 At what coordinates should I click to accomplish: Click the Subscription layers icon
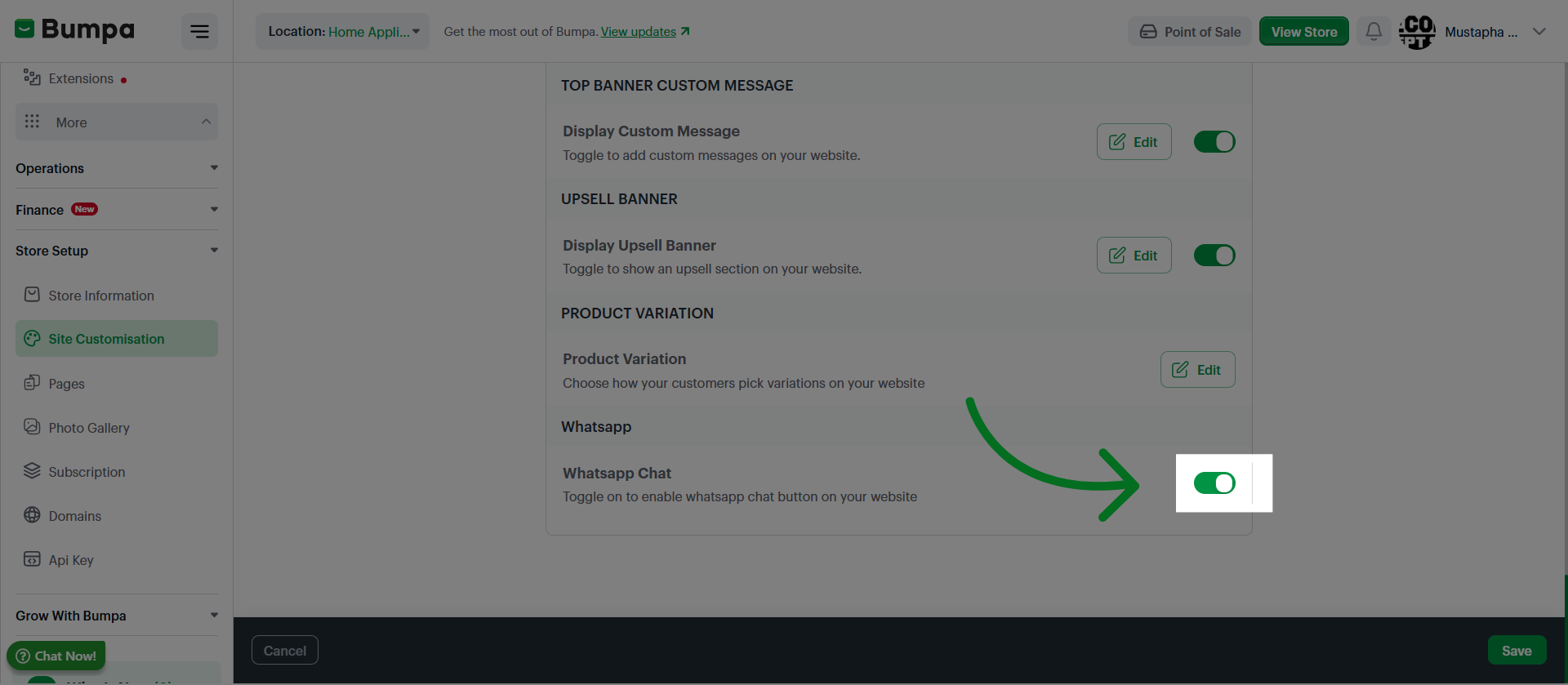32,471
